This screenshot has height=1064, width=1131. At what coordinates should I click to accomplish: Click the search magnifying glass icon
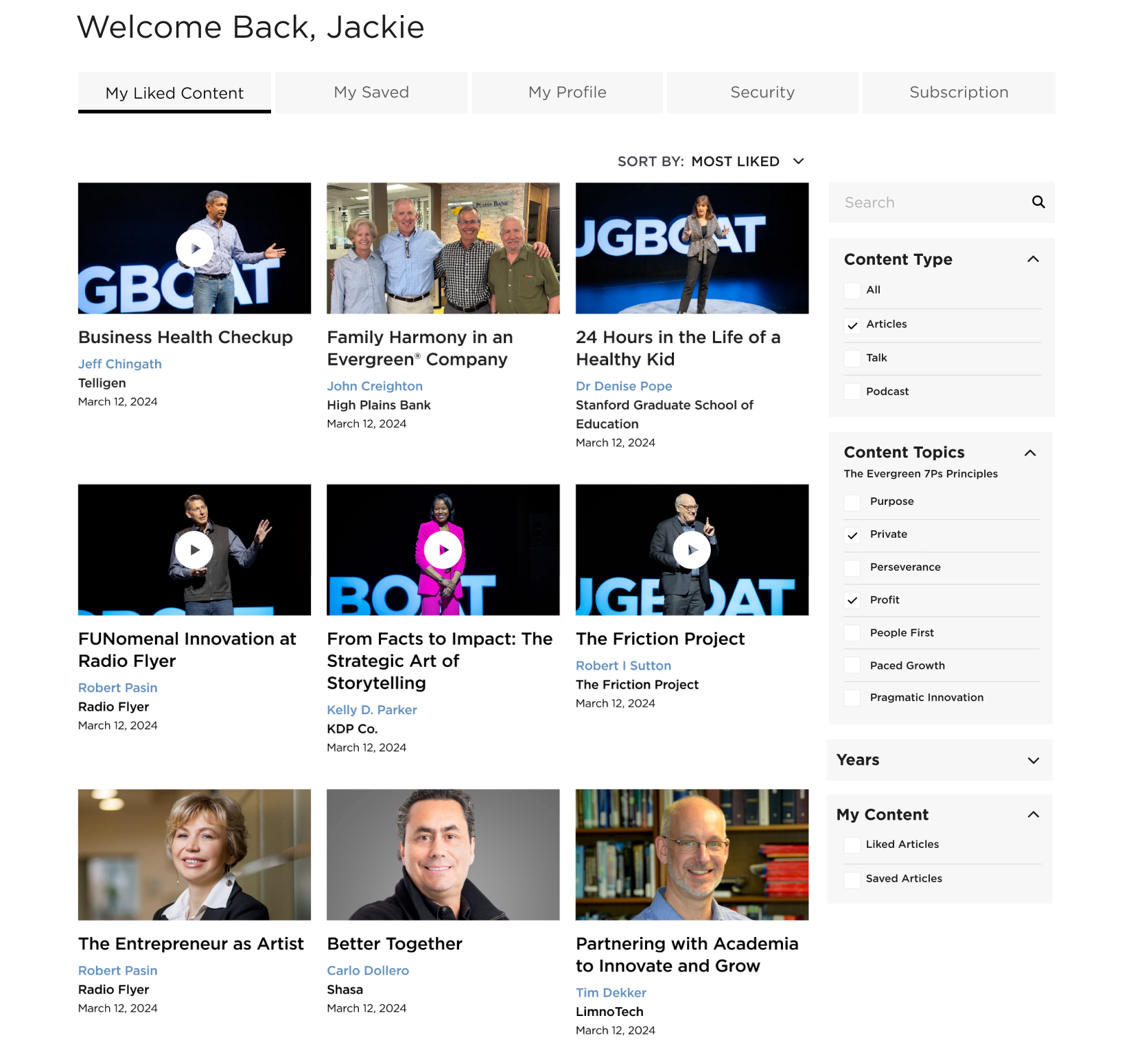tap(1038, 202)
